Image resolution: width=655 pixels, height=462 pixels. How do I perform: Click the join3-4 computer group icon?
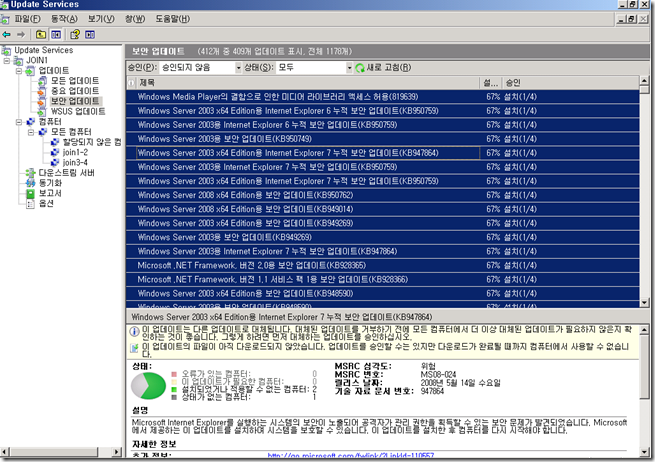point(55,162)
